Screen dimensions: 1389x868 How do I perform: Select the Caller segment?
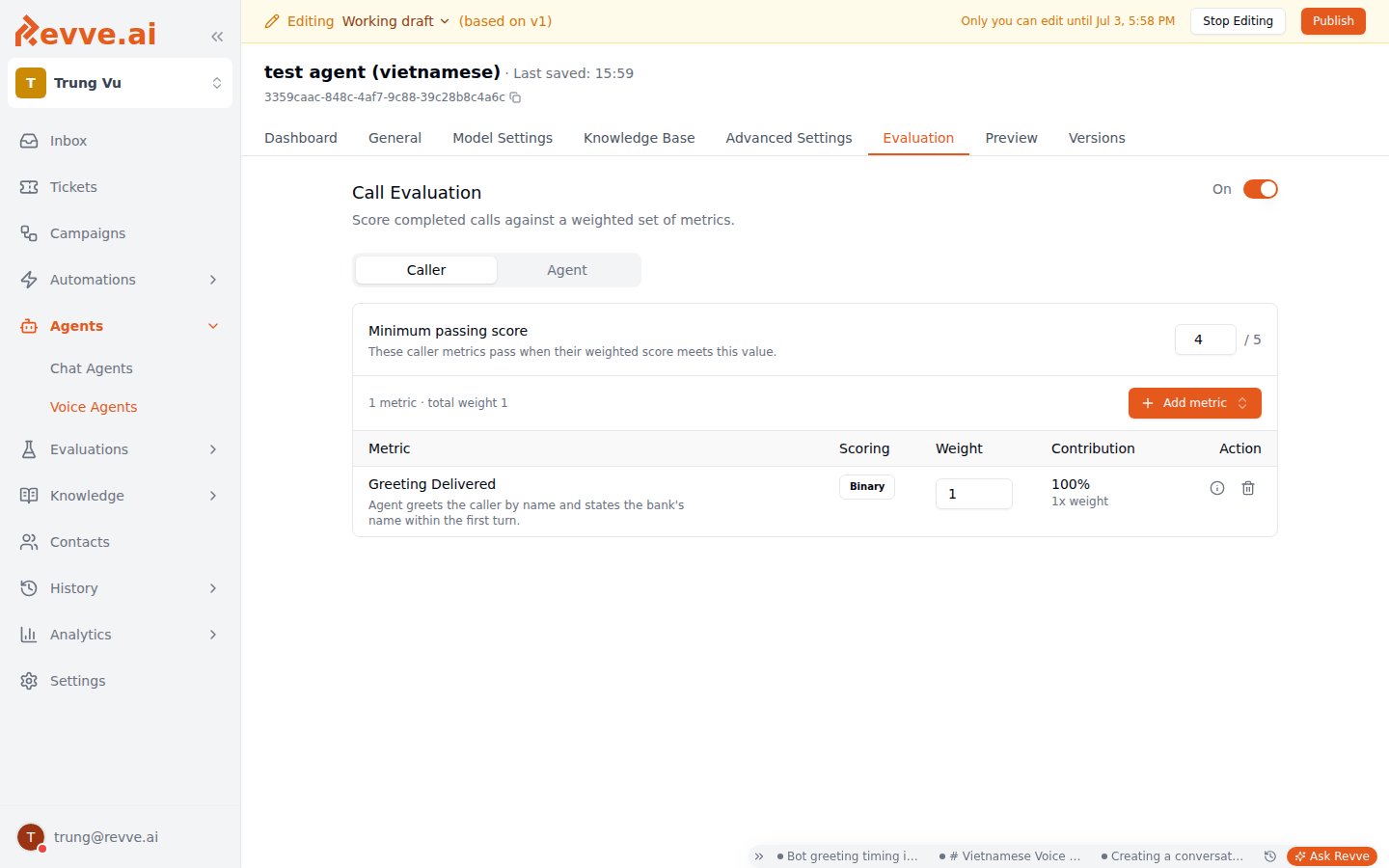[426, 270]
